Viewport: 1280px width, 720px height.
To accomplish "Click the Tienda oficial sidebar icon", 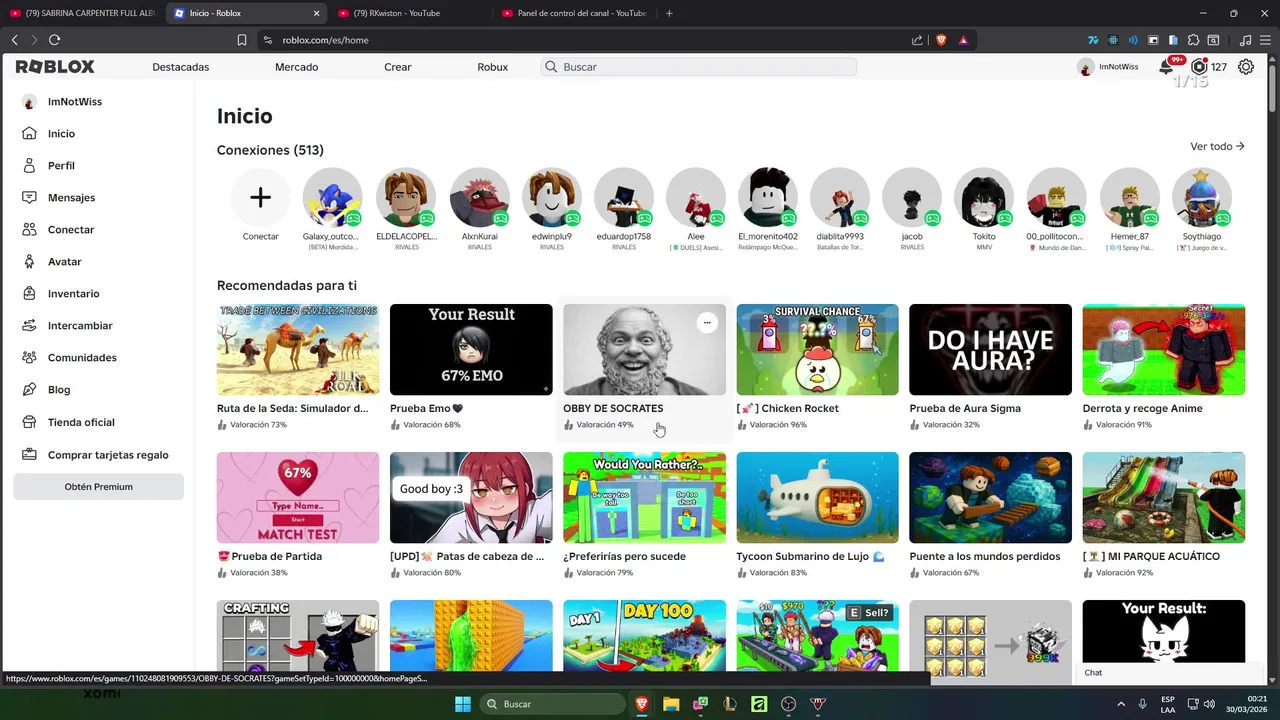I will pyautogui.click(x=29, y=422).
